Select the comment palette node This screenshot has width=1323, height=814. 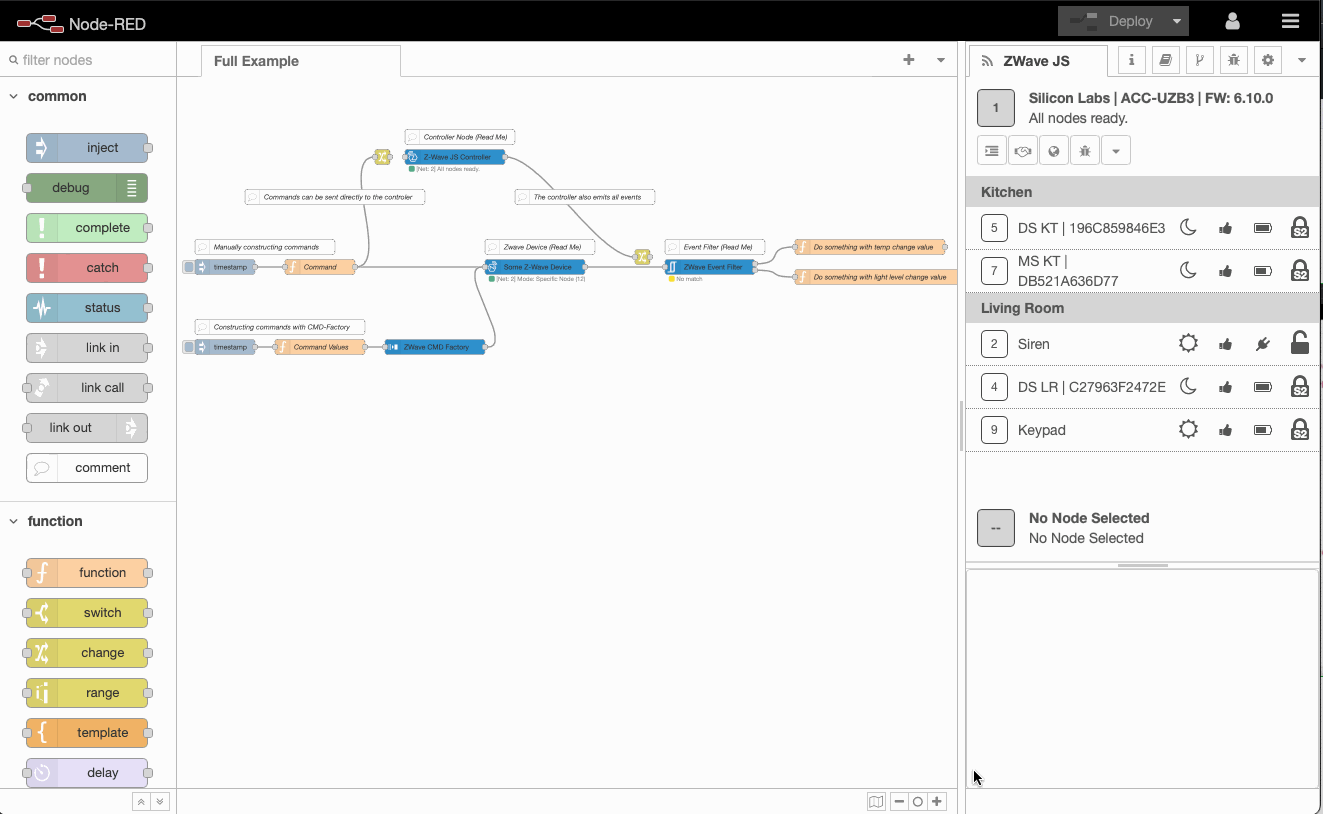pos(87,468)
